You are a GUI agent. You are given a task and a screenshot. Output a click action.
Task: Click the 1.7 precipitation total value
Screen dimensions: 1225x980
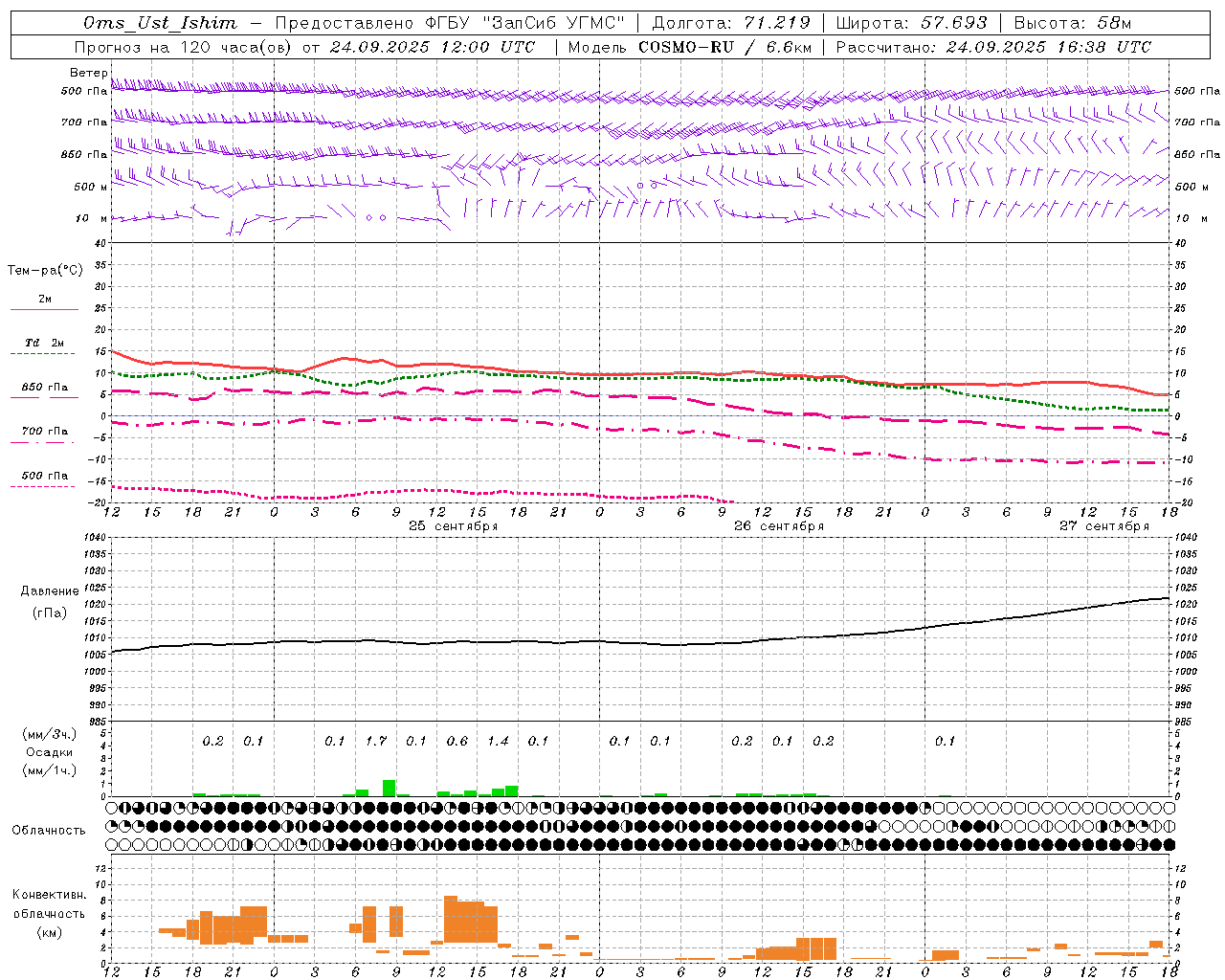coord(376,741)
